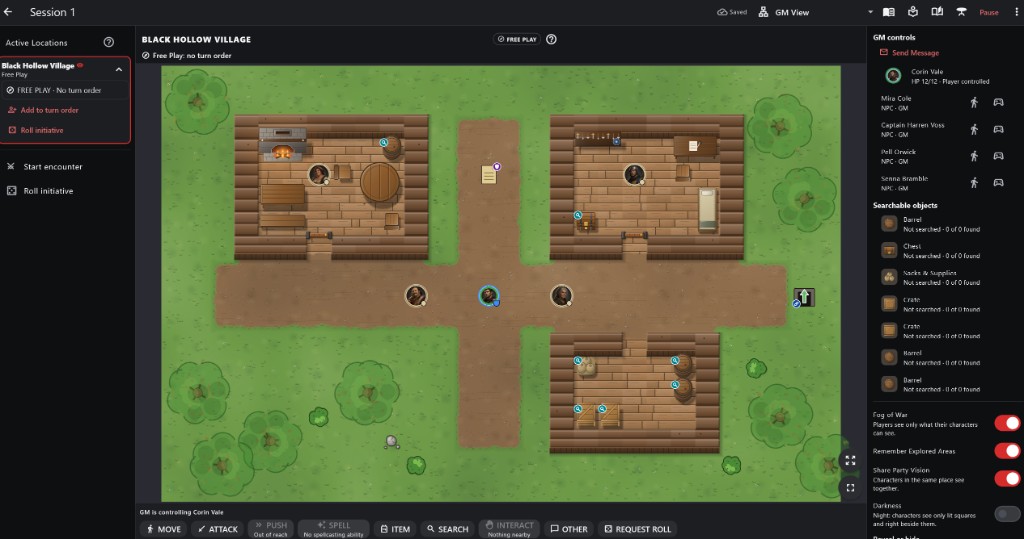This screenshot has width=1024, height=539.
Task: Select Sacks & Supplies searchable object
Action: [931, 278]
